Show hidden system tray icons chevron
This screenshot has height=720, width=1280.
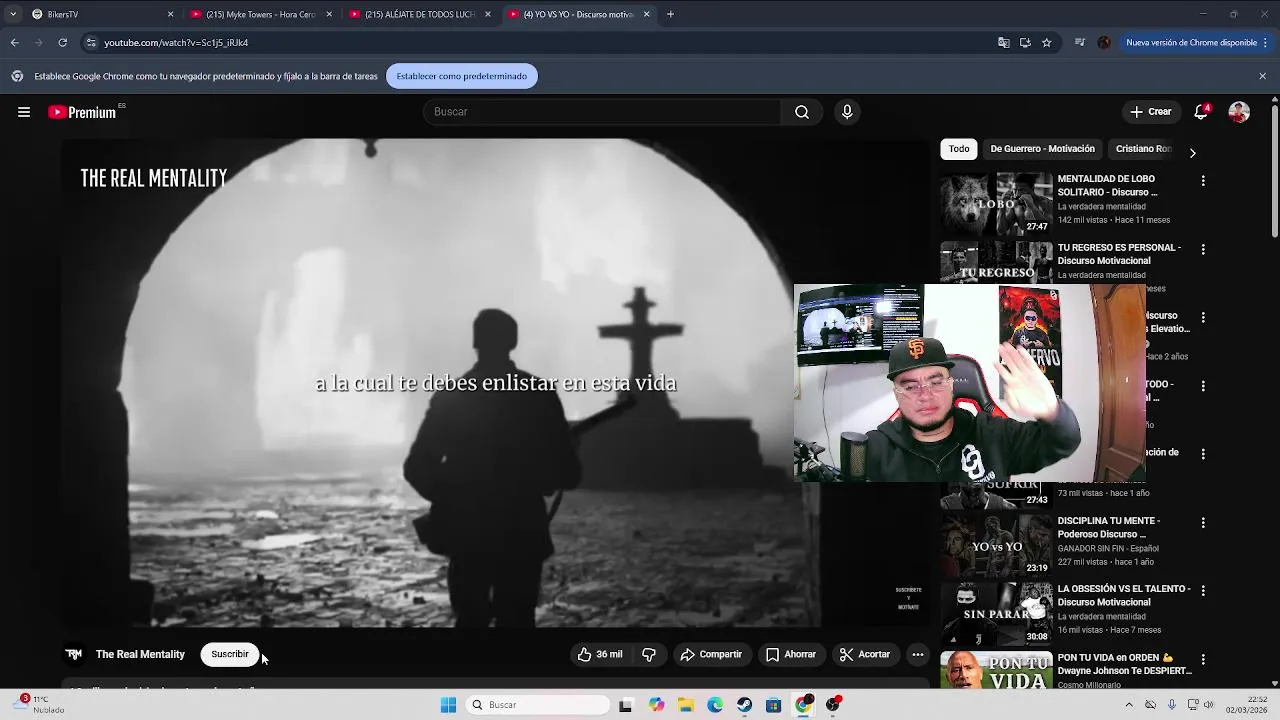coord(1129,705)
